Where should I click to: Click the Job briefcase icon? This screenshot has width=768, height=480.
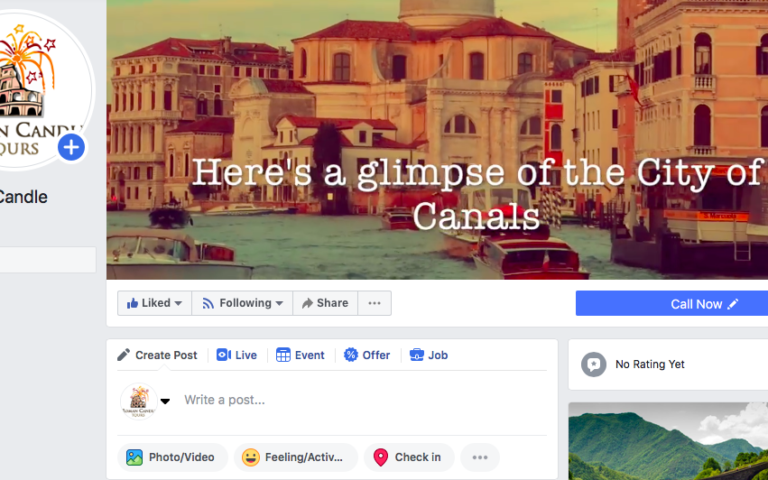point(417,355)
